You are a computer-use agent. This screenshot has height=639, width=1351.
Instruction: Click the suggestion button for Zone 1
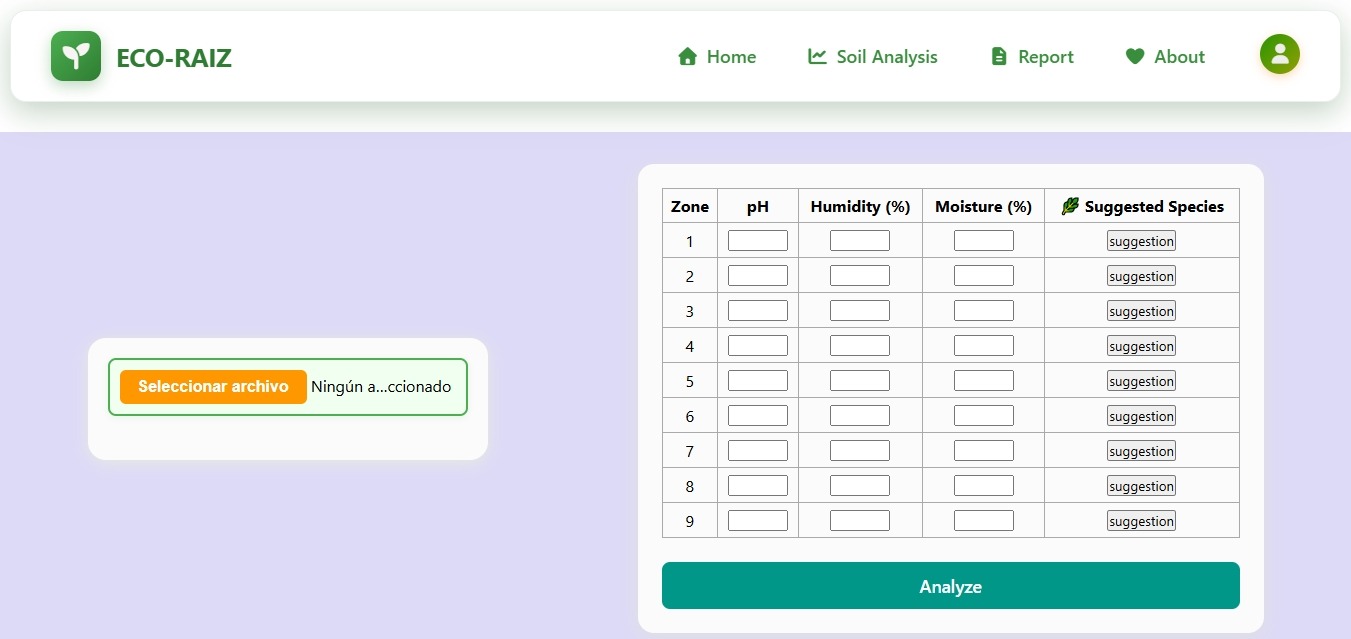pyautogui.click(x=1141, y=240)
